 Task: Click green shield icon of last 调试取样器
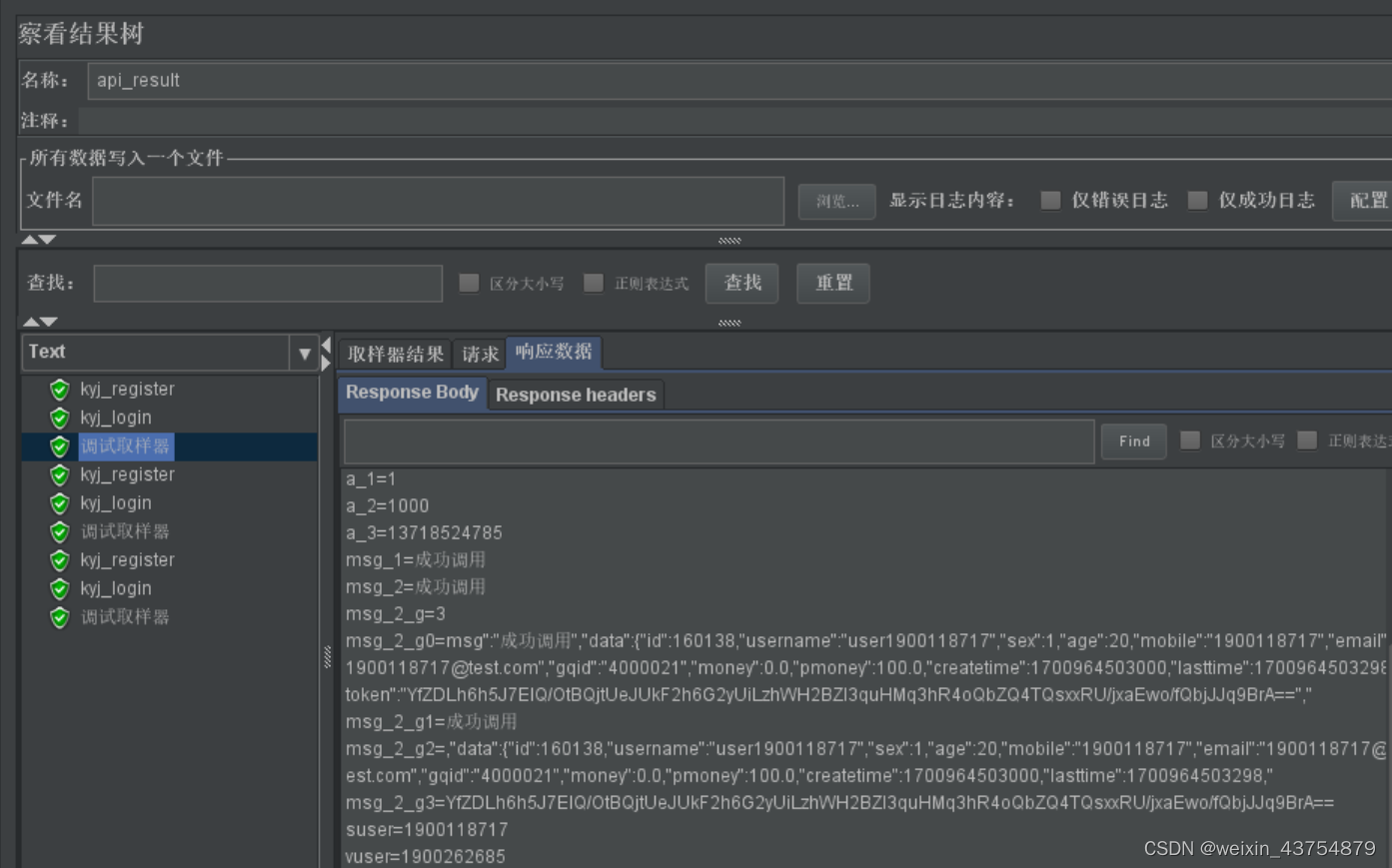point(60,617)
